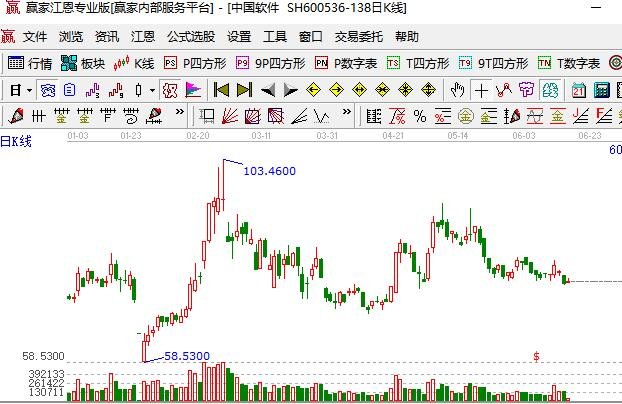Viewport: 622px width, 404px height.
Task: Select the hand pan tool
Action: point(457,90)
